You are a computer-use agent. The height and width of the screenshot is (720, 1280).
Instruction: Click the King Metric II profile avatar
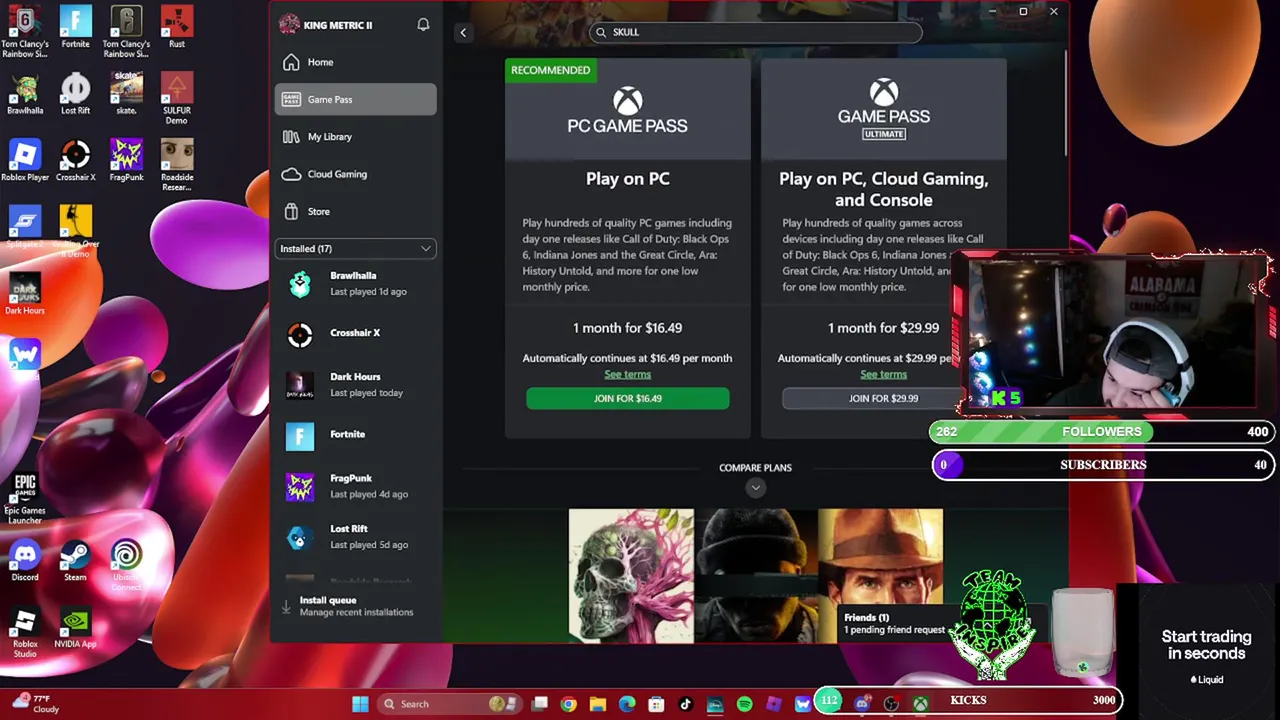click(289, 24)
